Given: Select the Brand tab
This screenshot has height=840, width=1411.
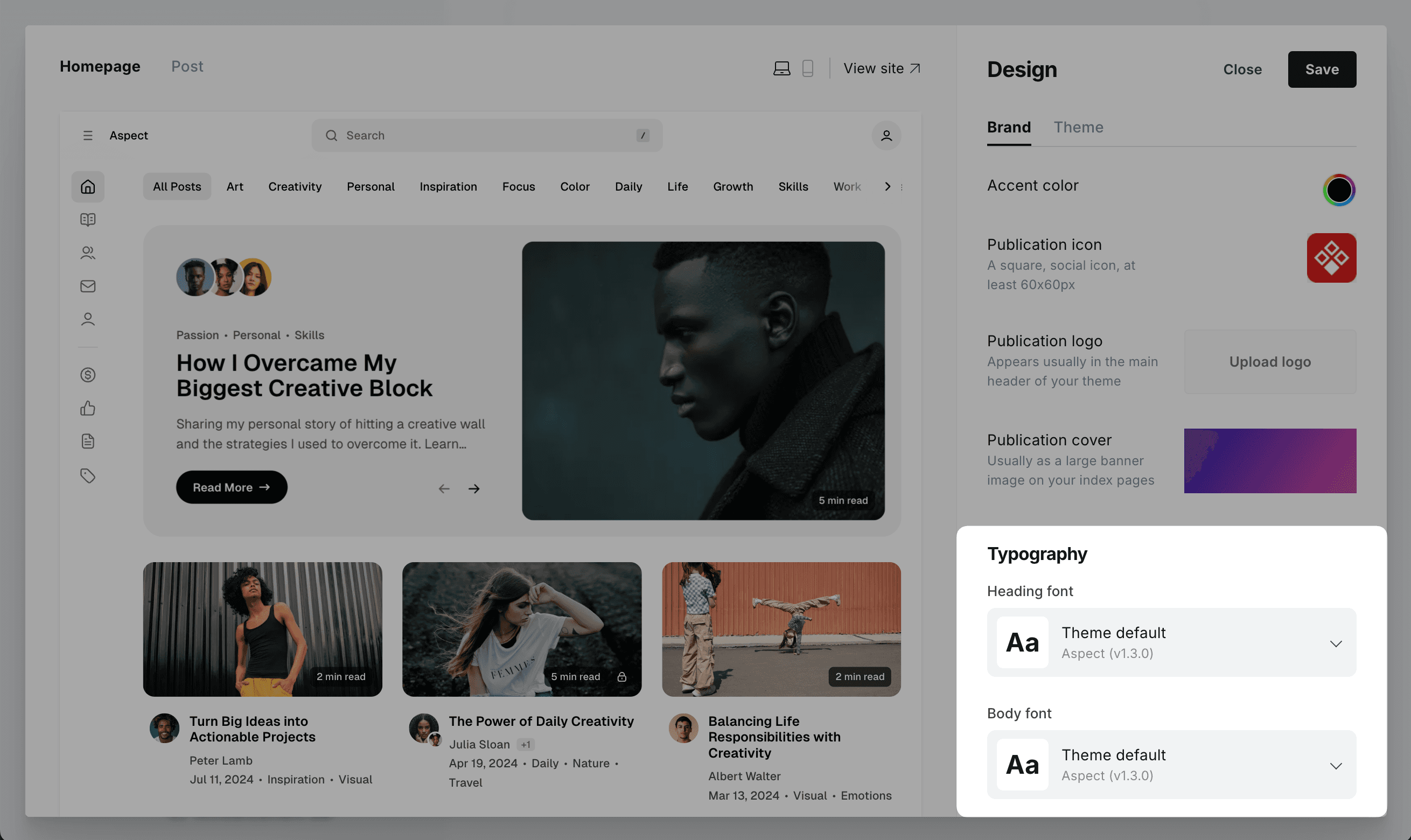Looking at the screenshot, I should [1009, 127].
